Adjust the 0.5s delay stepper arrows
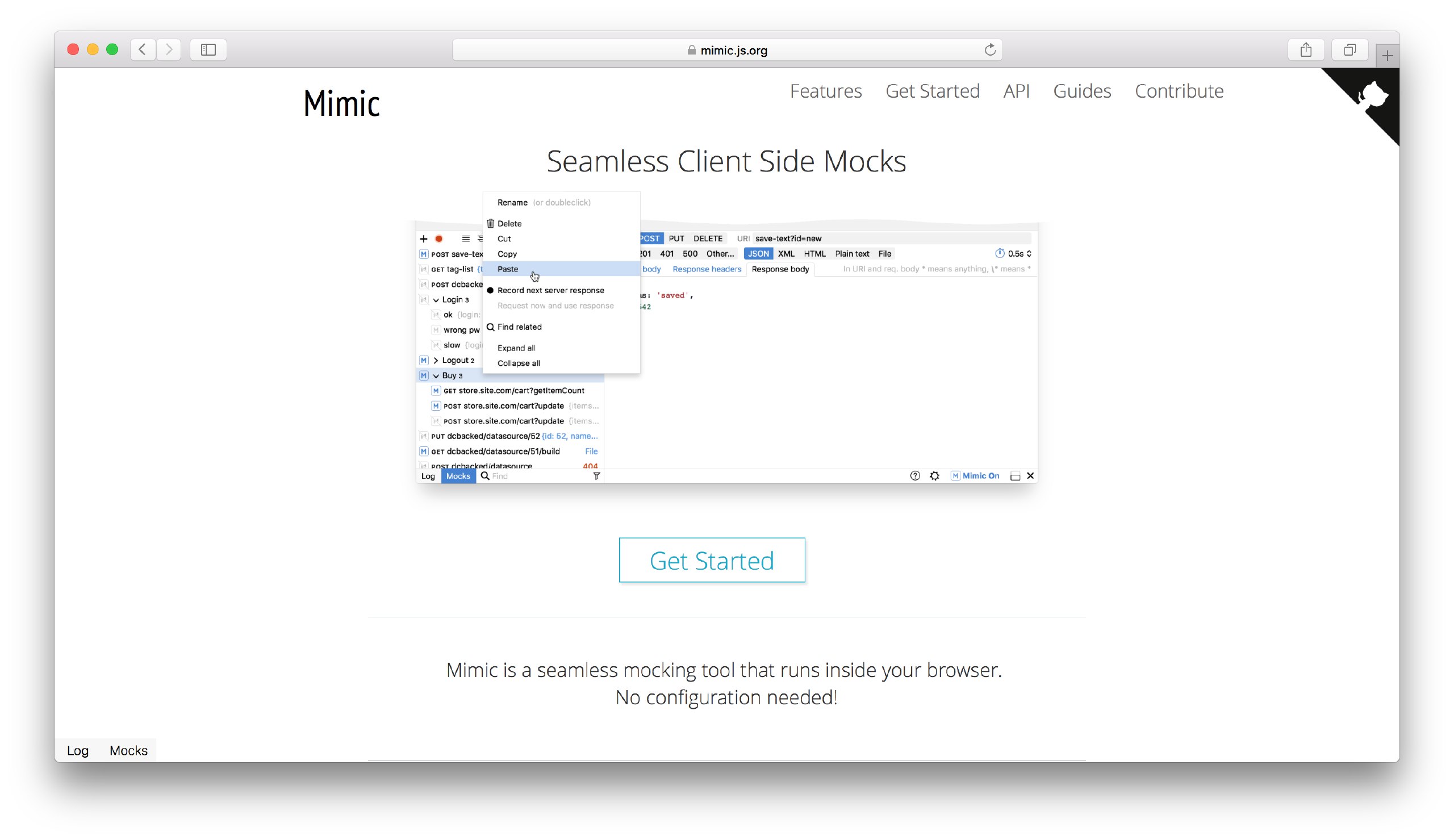Viewport: 1454px width, 840px height. point(1029,253)
